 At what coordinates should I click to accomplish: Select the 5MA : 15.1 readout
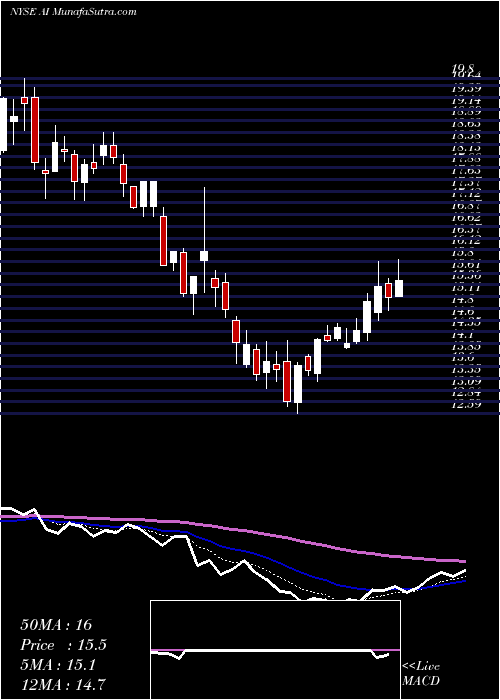pyautogui.click(x=57, y=665)
